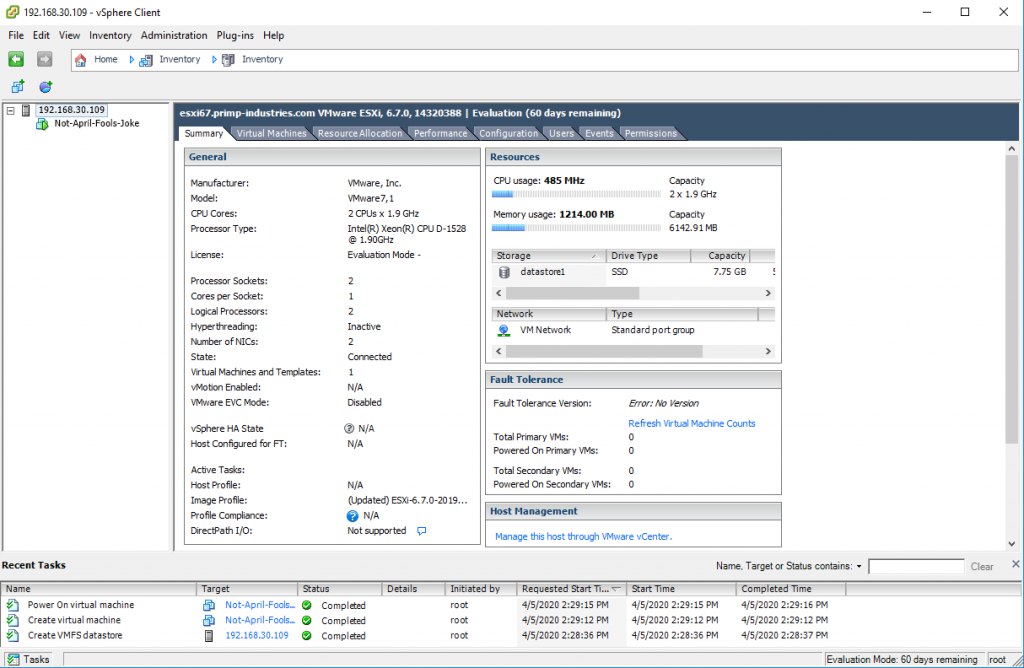This screenshot has width=1024, height=668.
Task: Switch to the Users tab
Action: 562,133
